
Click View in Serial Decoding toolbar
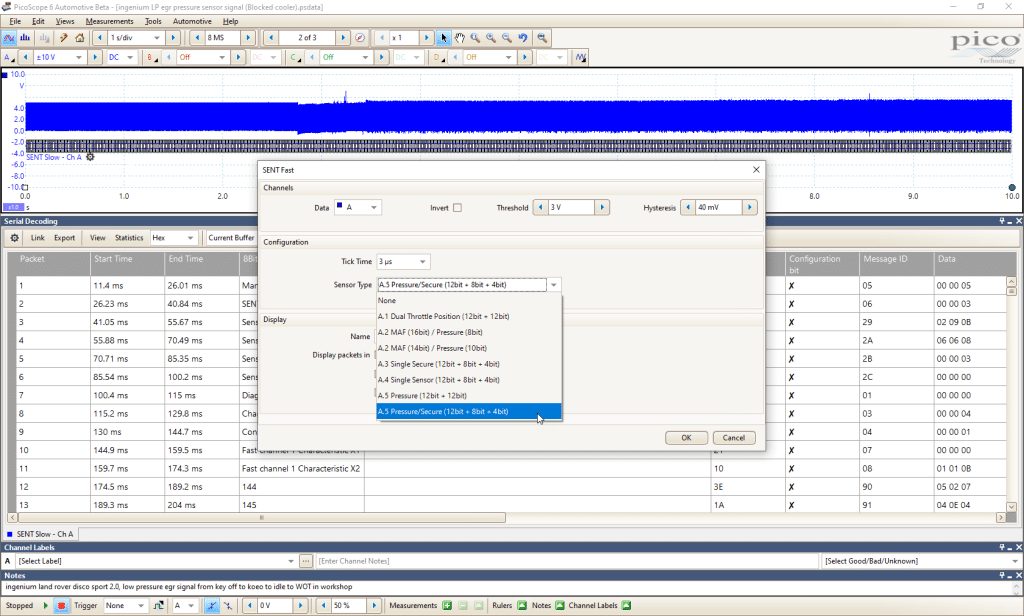pyautogui.click(x=97, y=238)
